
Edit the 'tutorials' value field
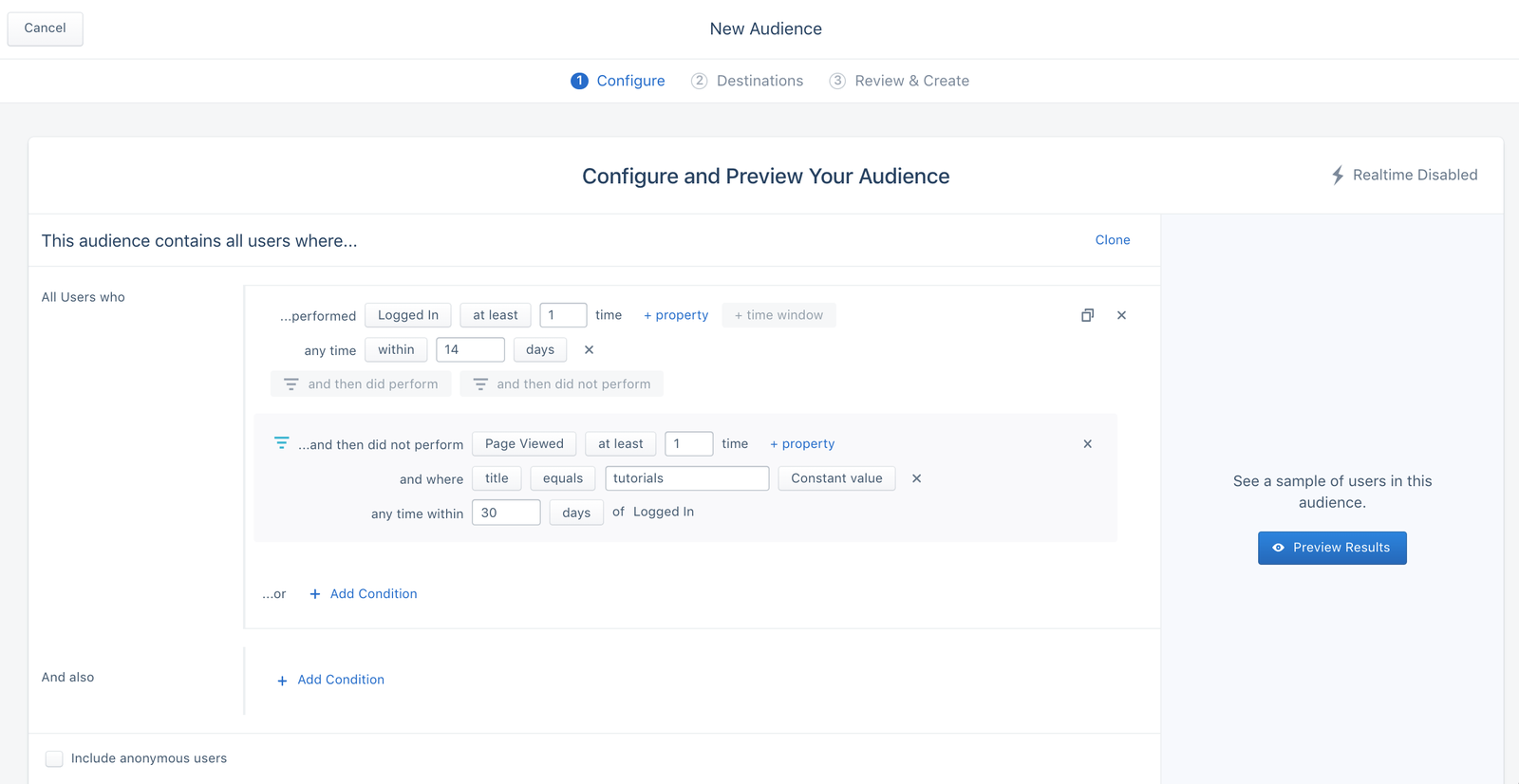click(x=686, y=478)
